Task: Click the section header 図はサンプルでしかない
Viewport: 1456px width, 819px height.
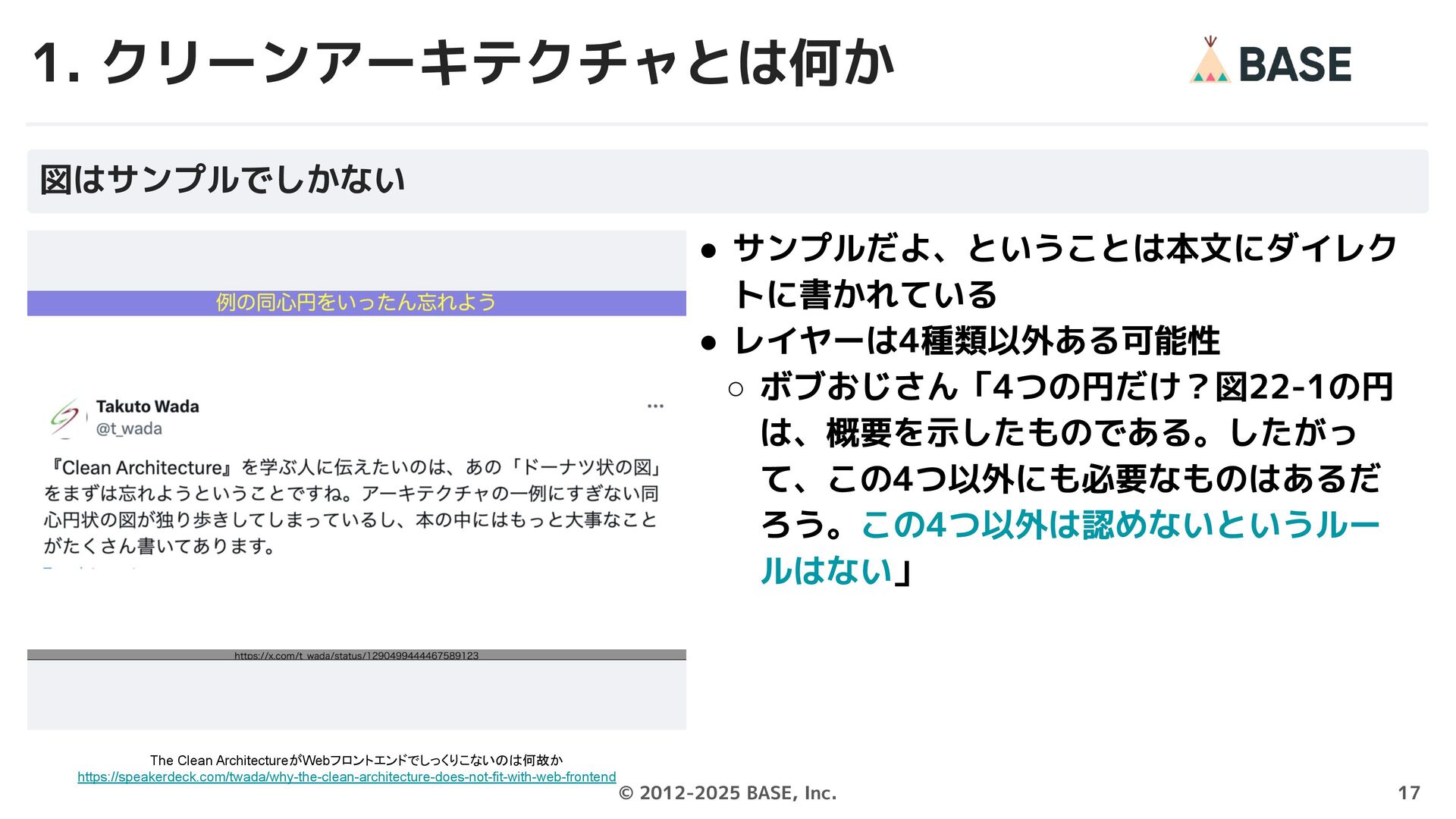Action: tap(222, 180)
